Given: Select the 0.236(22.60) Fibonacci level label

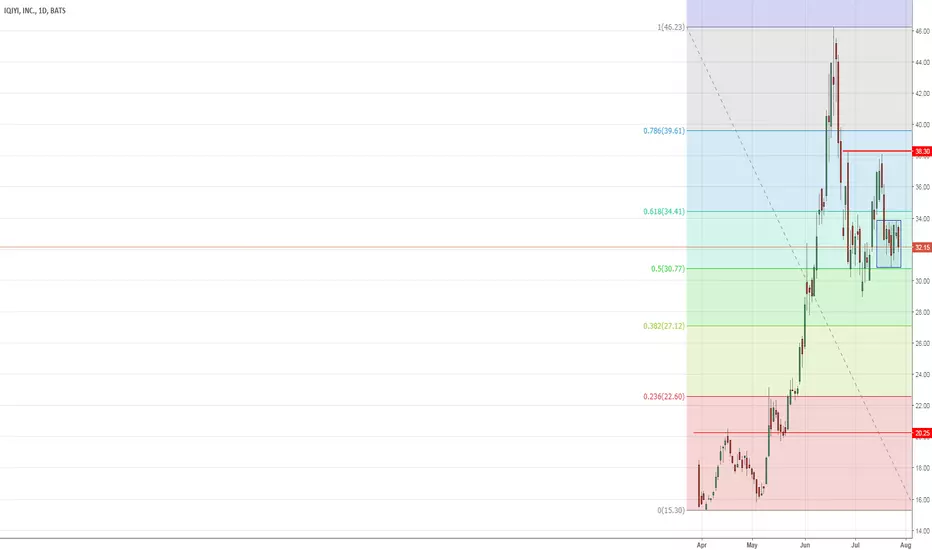Looking at the screenshot, I should [x=664, y=397].
